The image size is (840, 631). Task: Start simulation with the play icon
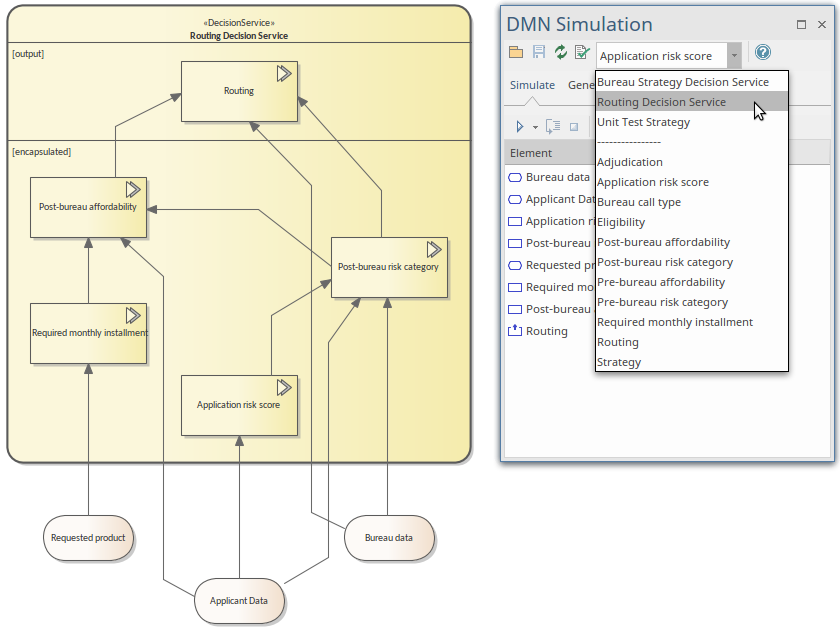click(519, 126)
